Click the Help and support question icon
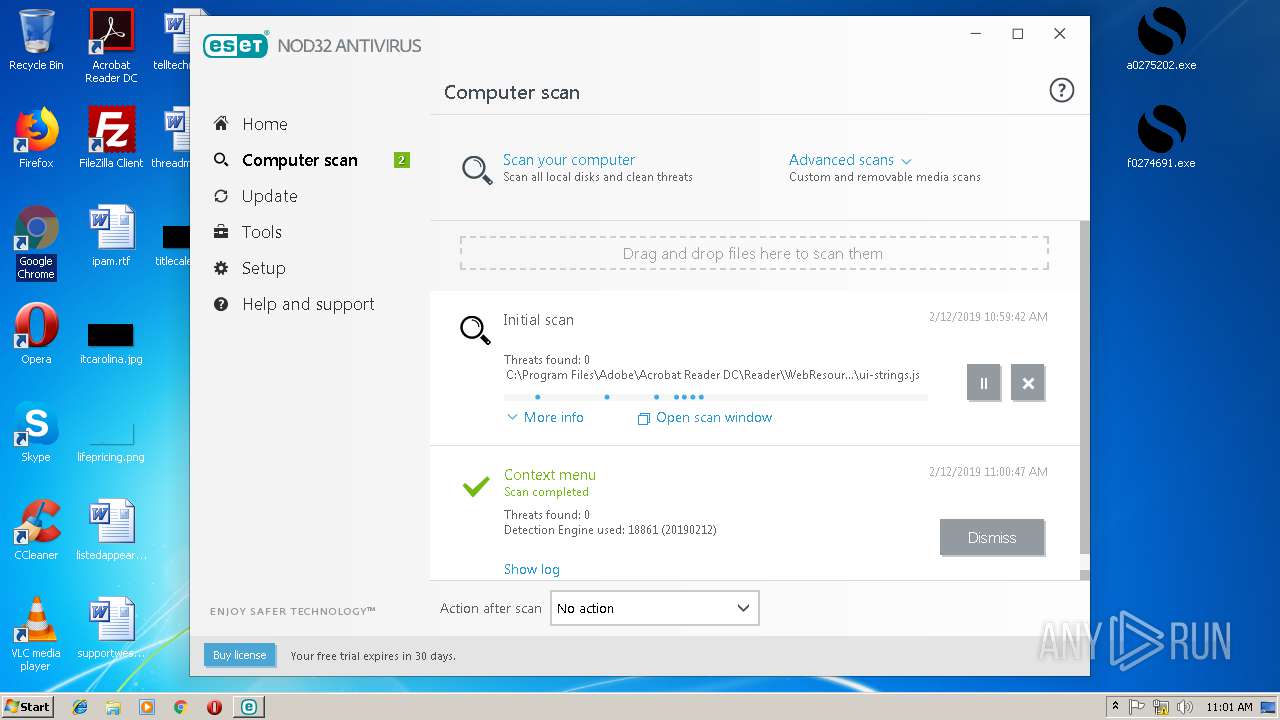Viewport: 1280px width, 720px height. [x=221, y=304]
